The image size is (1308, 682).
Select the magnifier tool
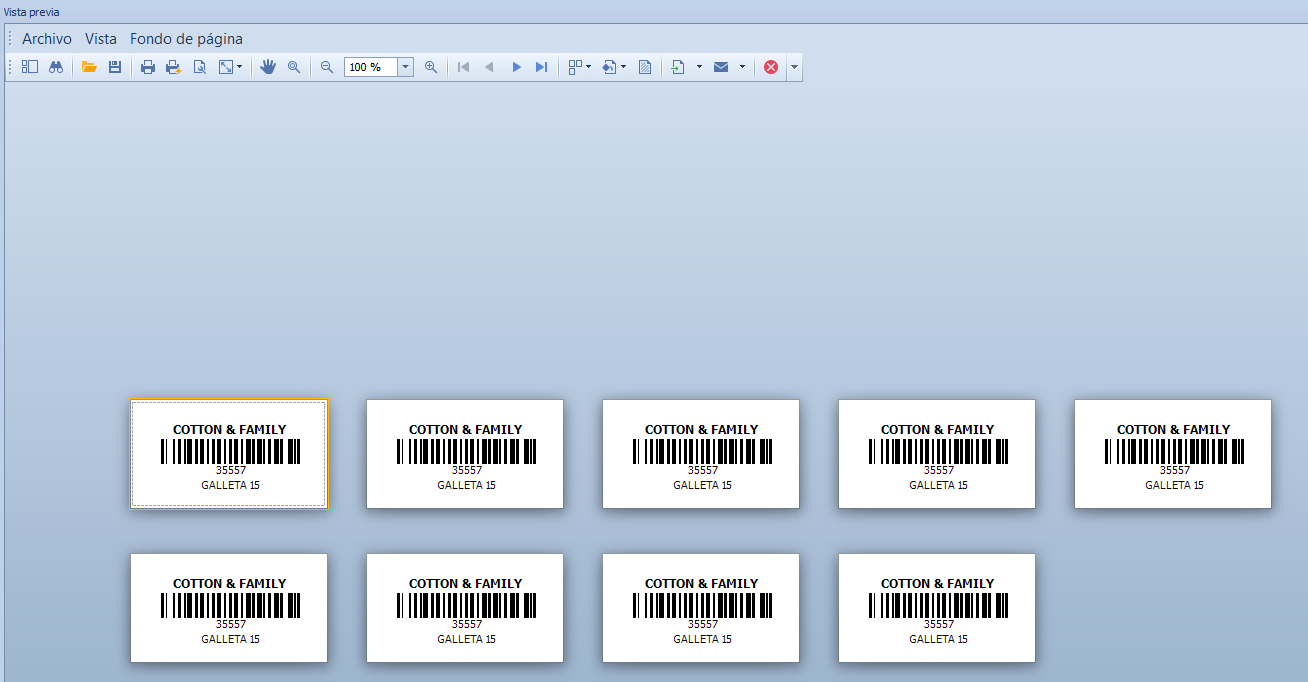pyautogui.click(x=294, y=67)
